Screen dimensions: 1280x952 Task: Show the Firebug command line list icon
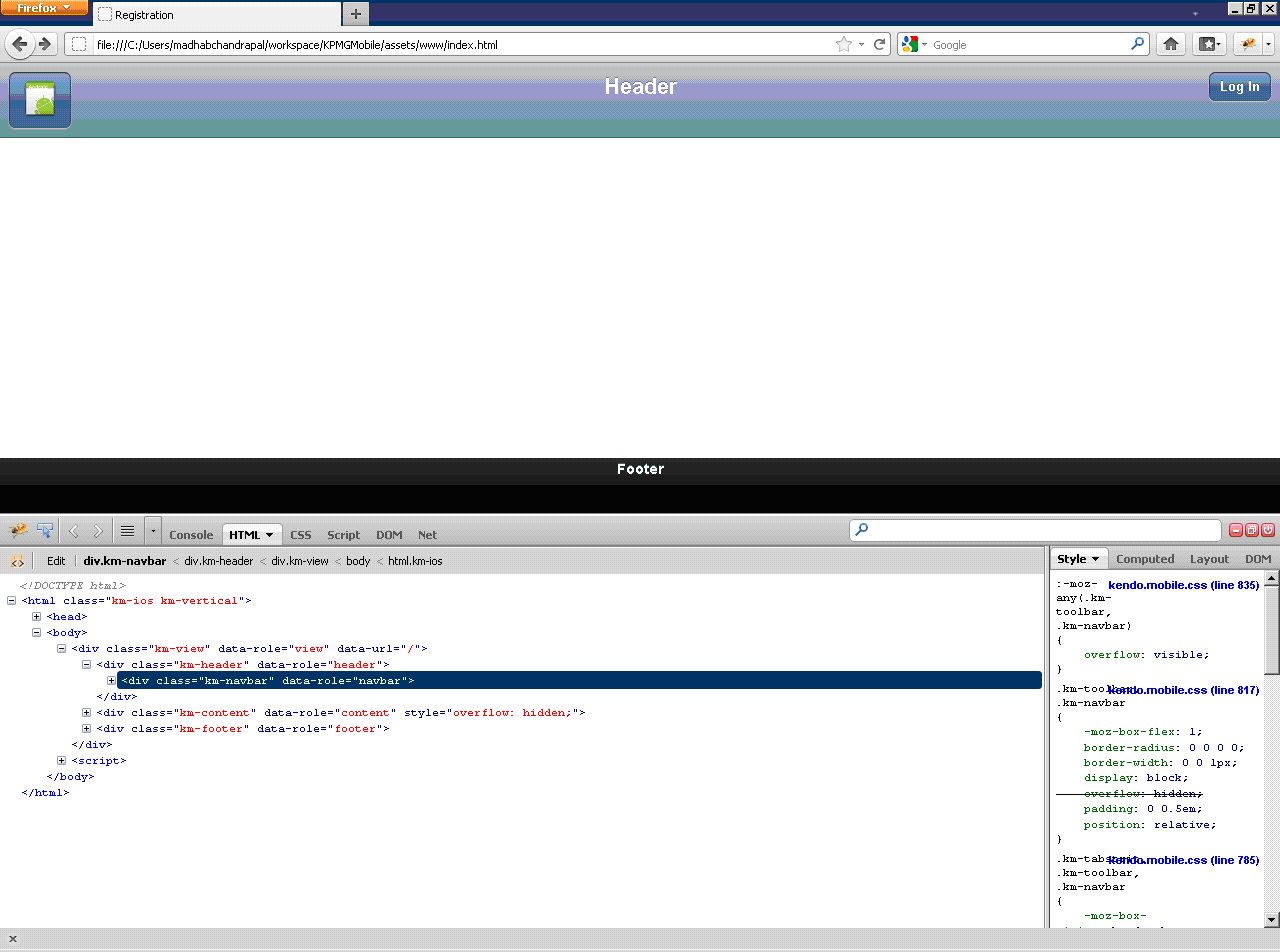coord(127,531)
